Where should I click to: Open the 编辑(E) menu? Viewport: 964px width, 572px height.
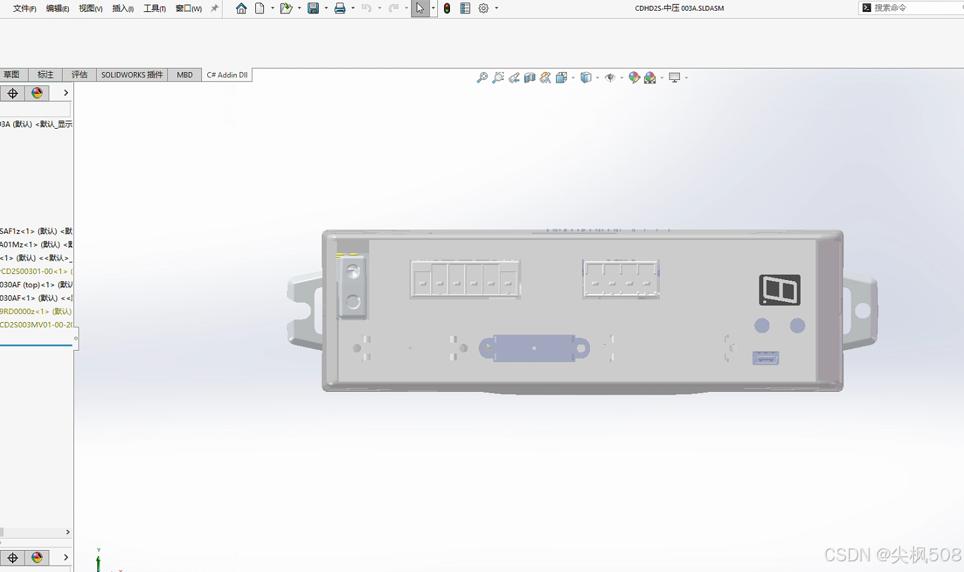(x=58, y=9)
